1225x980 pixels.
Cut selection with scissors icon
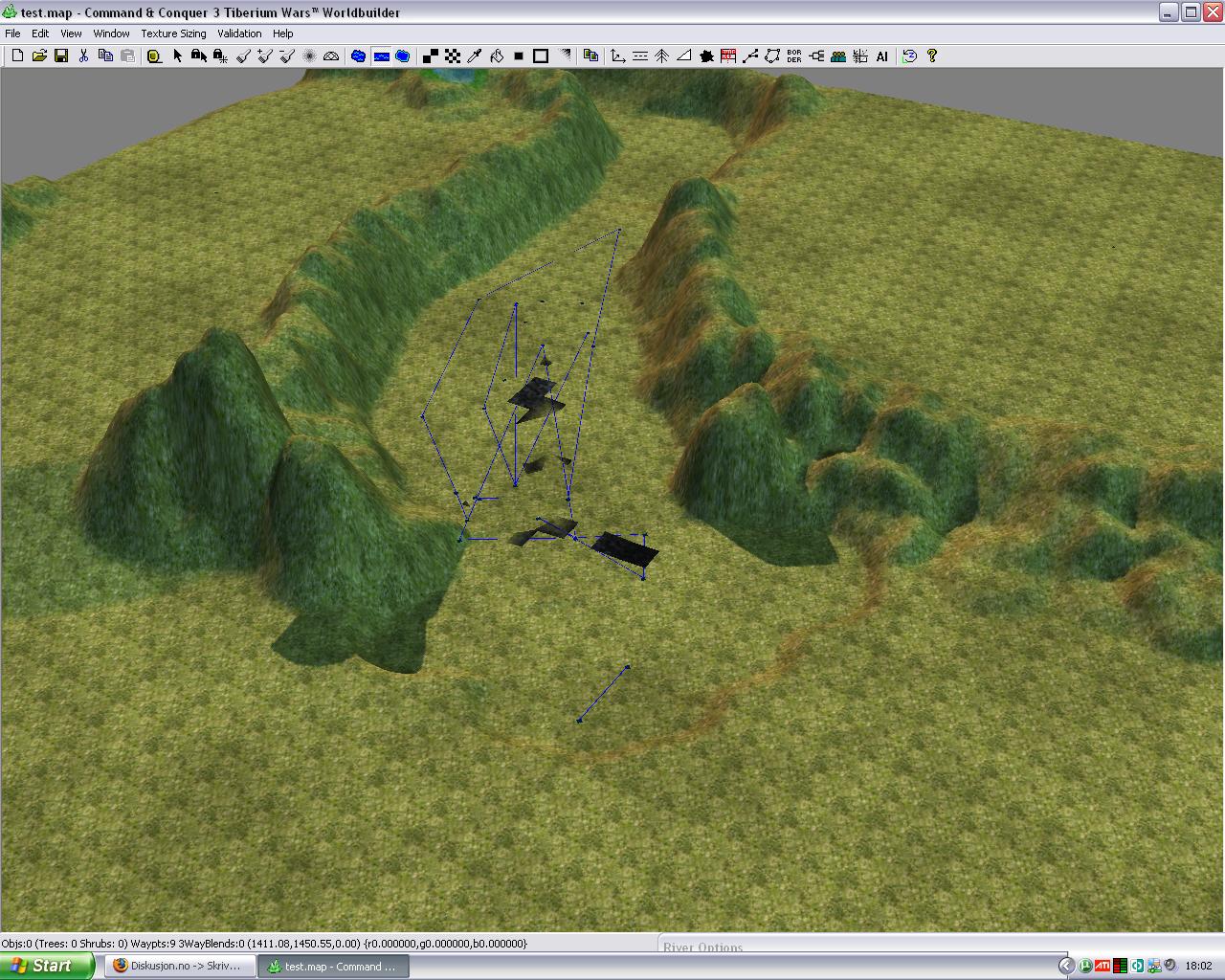point(83,56)
